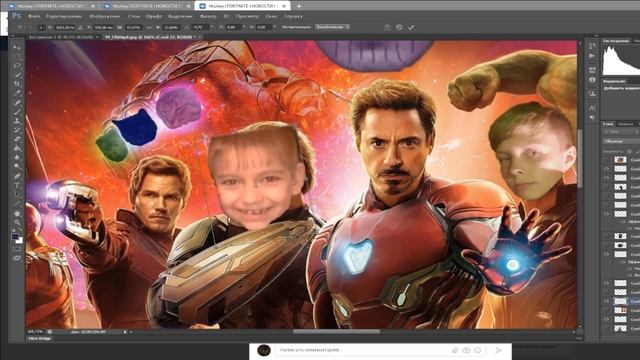Select the Gradient tool

click(x=17, y=149)
